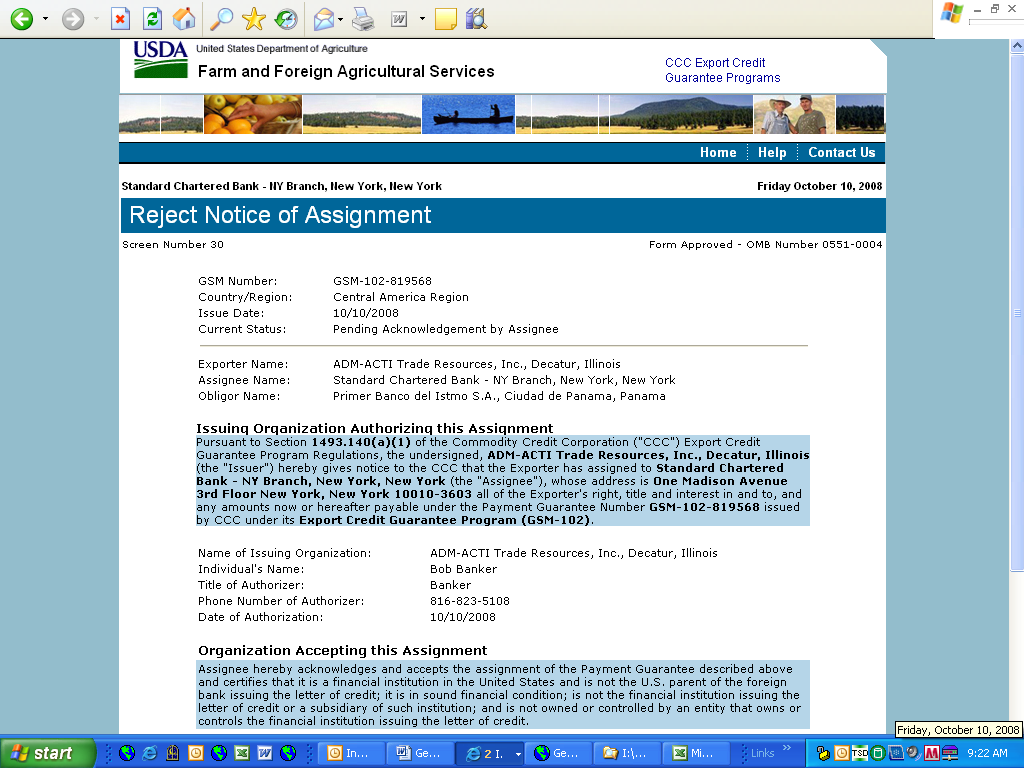Click the padlock key system tray icon
1024x768 pixels.
pyautogui.click(x=824, y=753)
